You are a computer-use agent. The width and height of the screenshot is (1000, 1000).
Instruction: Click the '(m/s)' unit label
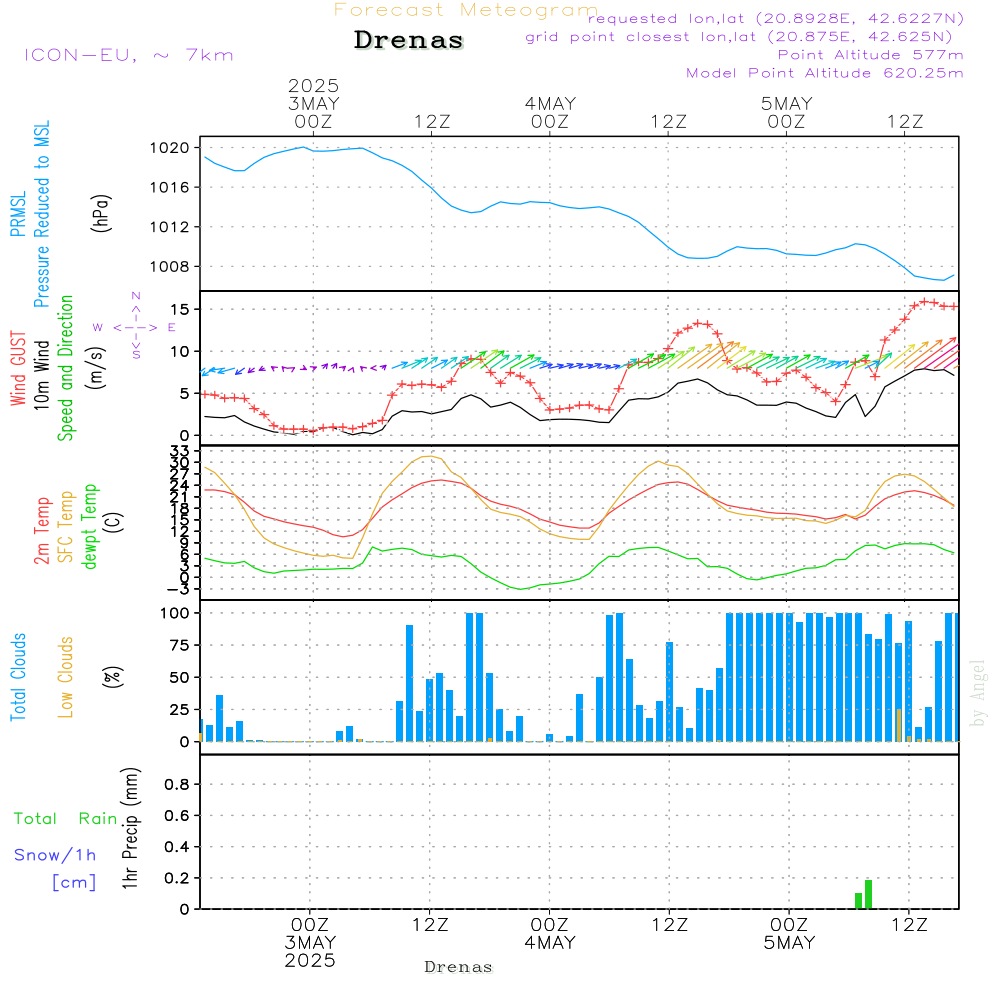[x=95, y=369]
